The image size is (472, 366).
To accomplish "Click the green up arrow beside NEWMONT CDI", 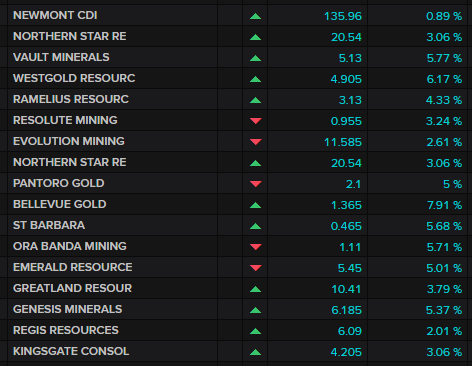I will (x=255, y=16).
